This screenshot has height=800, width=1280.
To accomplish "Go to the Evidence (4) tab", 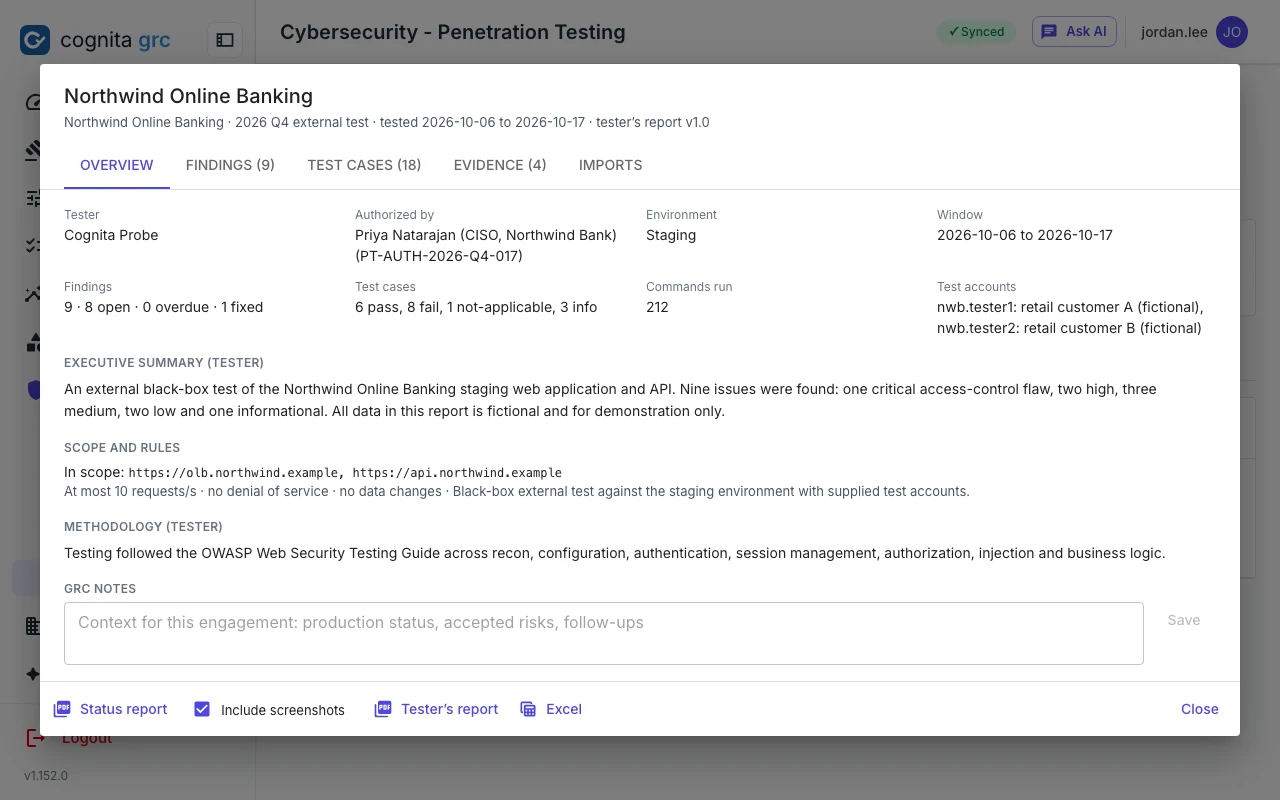I will (x=500, y=165).
